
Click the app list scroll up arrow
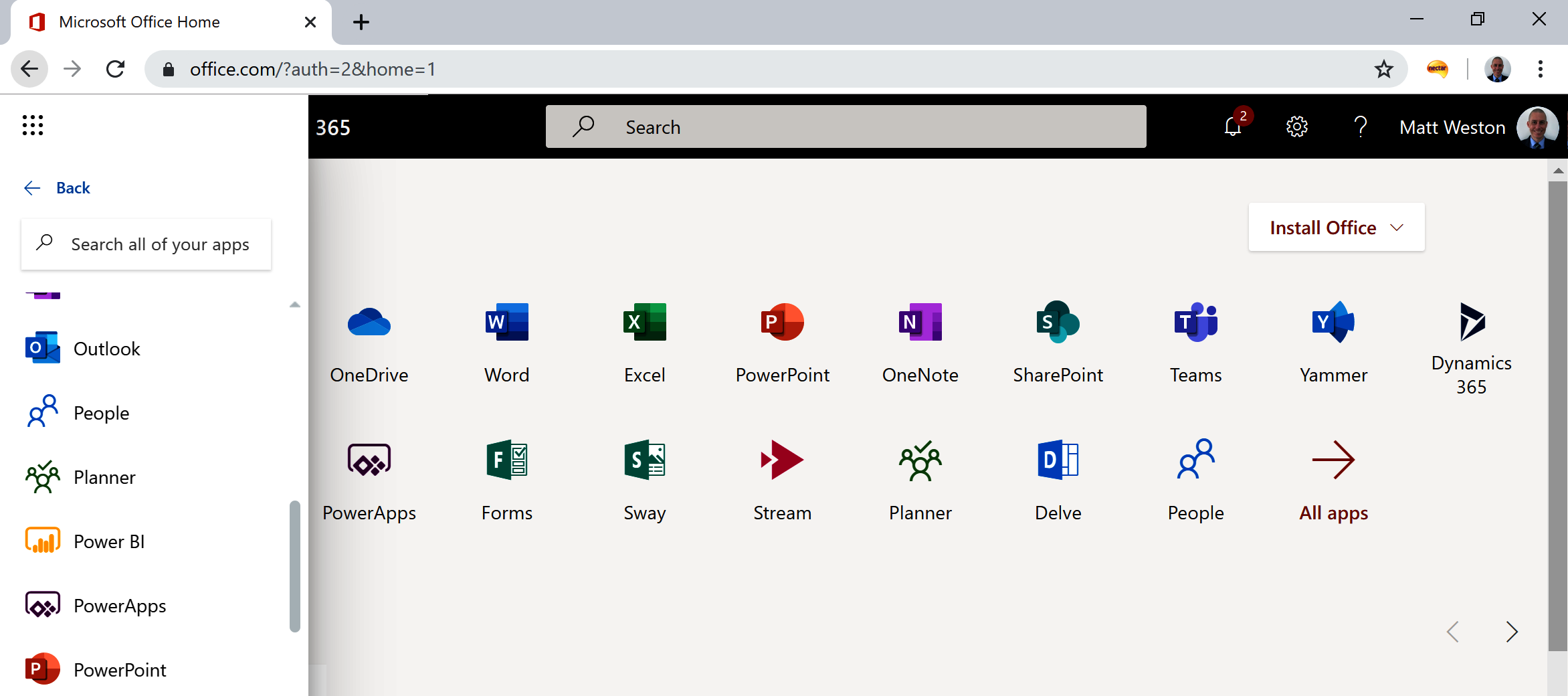(x=295, y=304)
